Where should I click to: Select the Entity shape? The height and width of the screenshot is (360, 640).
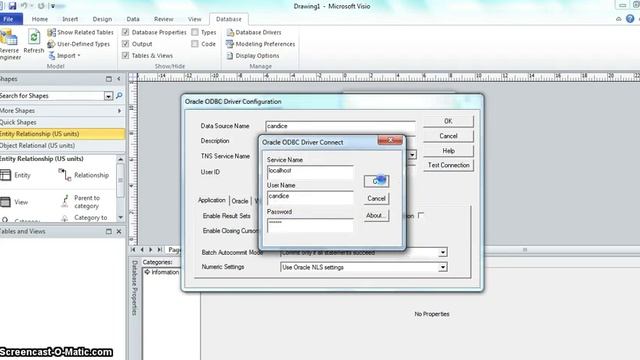pos(16,175)
